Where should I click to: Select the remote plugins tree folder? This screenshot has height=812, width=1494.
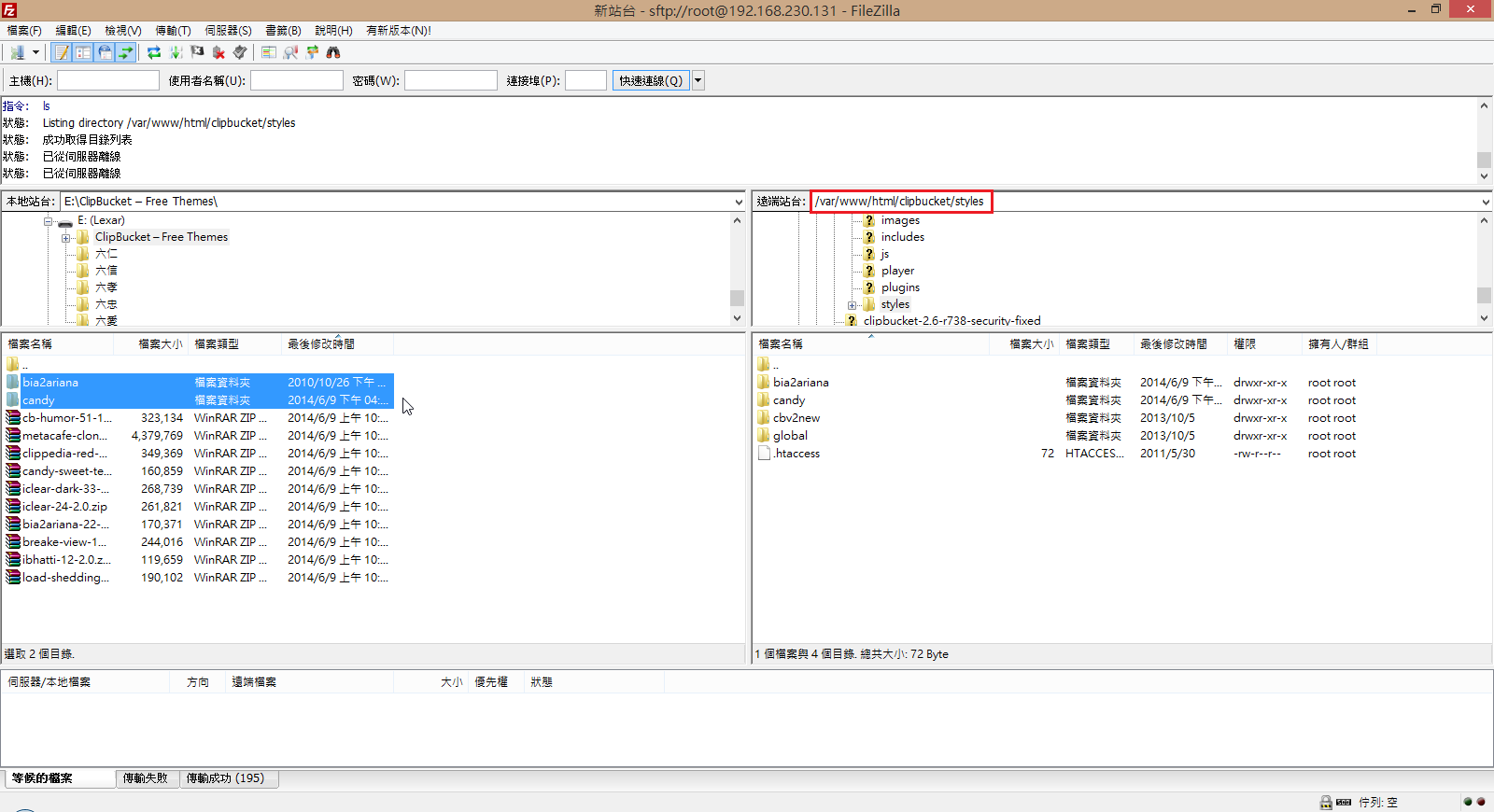[x=900, y=287]
